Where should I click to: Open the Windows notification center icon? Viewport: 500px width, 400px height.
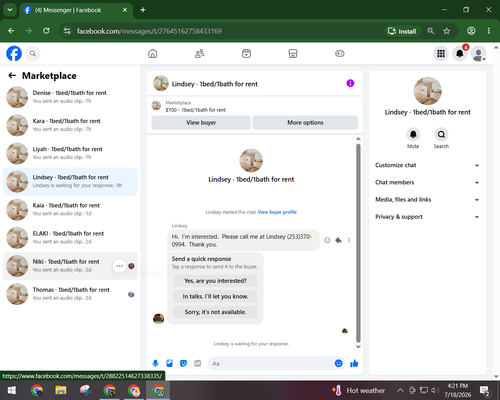[484, 390]
